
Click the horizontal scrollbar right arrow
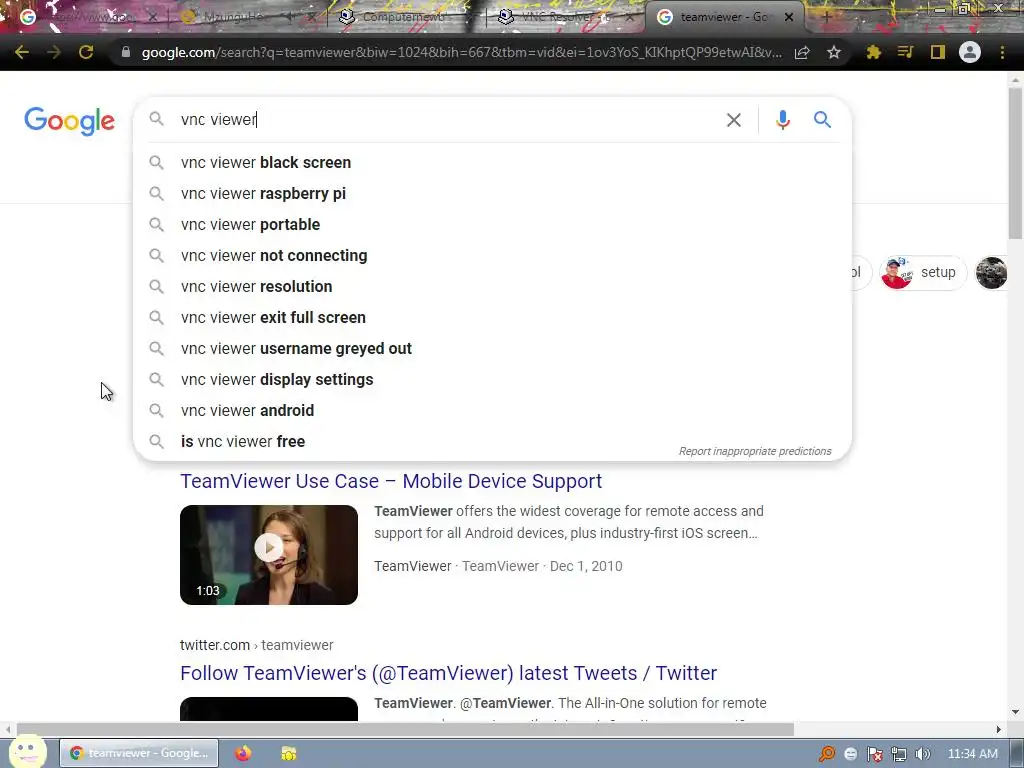(999, 729)
